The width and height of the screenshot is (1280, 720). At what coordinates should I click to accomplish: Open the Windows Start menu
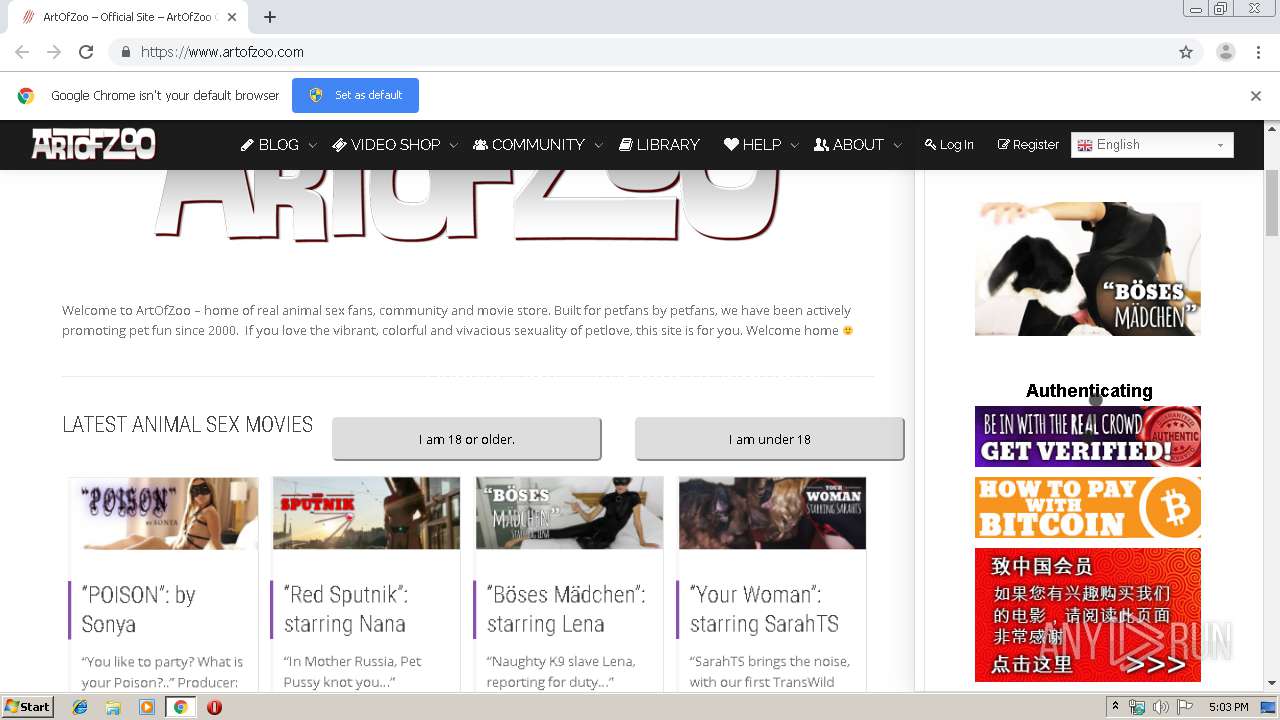click(28, 707)
